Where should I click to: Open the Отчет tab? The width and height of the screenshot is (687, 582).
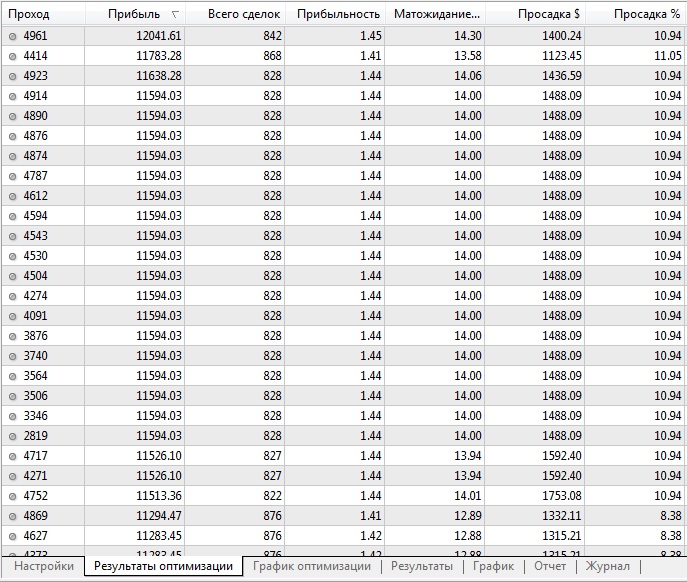550,566
